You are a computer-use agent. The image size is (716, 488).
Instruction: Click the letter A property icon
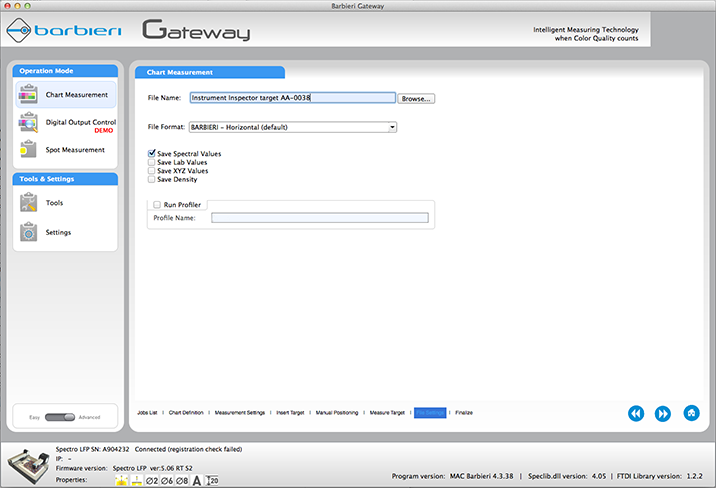pos(197,481)
